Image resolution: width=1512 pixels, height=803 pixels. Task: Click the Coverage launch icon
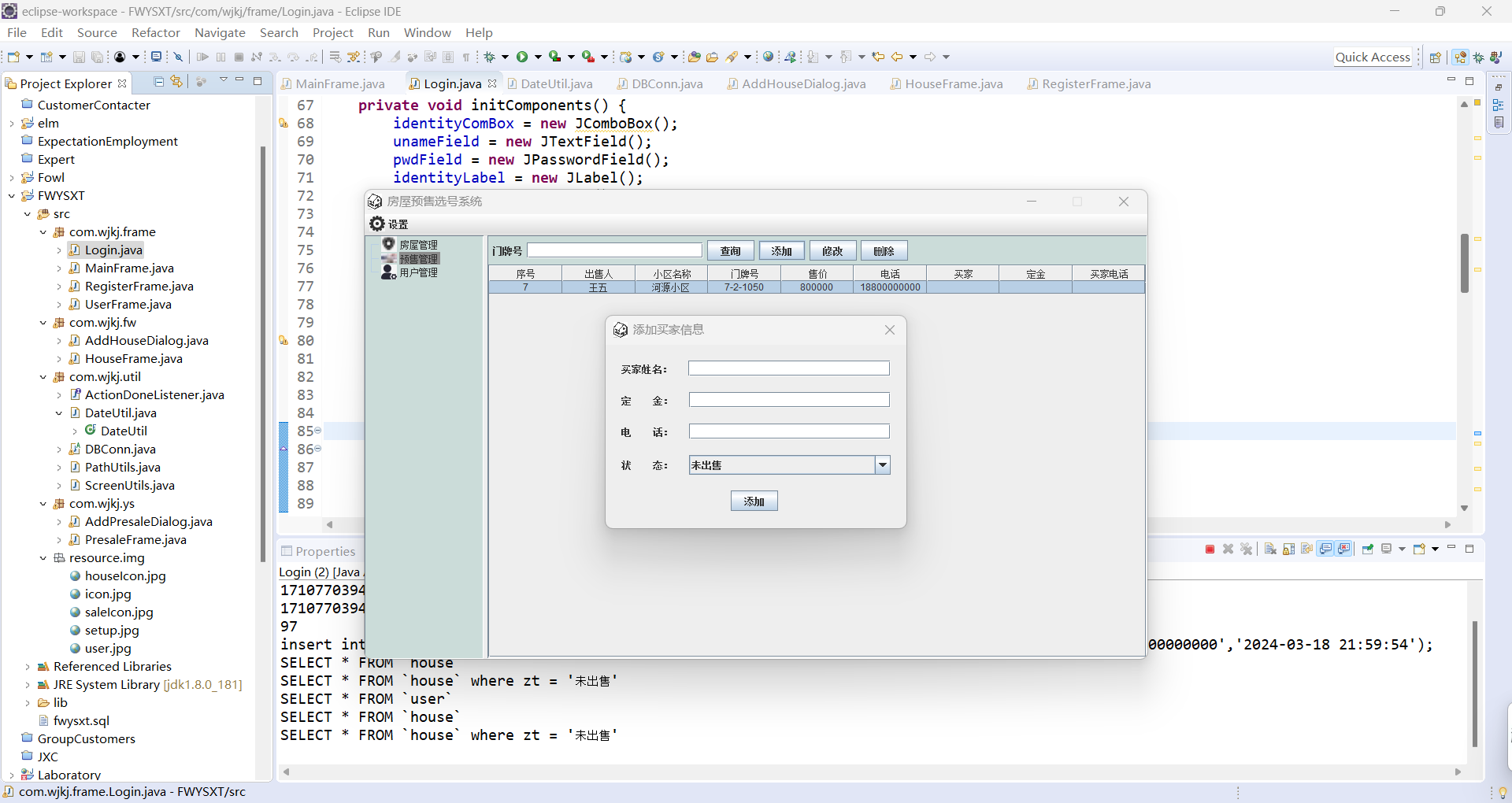tap(554, 57)
